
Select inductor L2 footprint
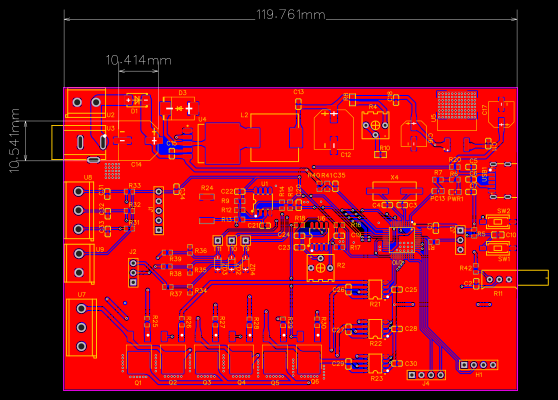tap(274, 138)
